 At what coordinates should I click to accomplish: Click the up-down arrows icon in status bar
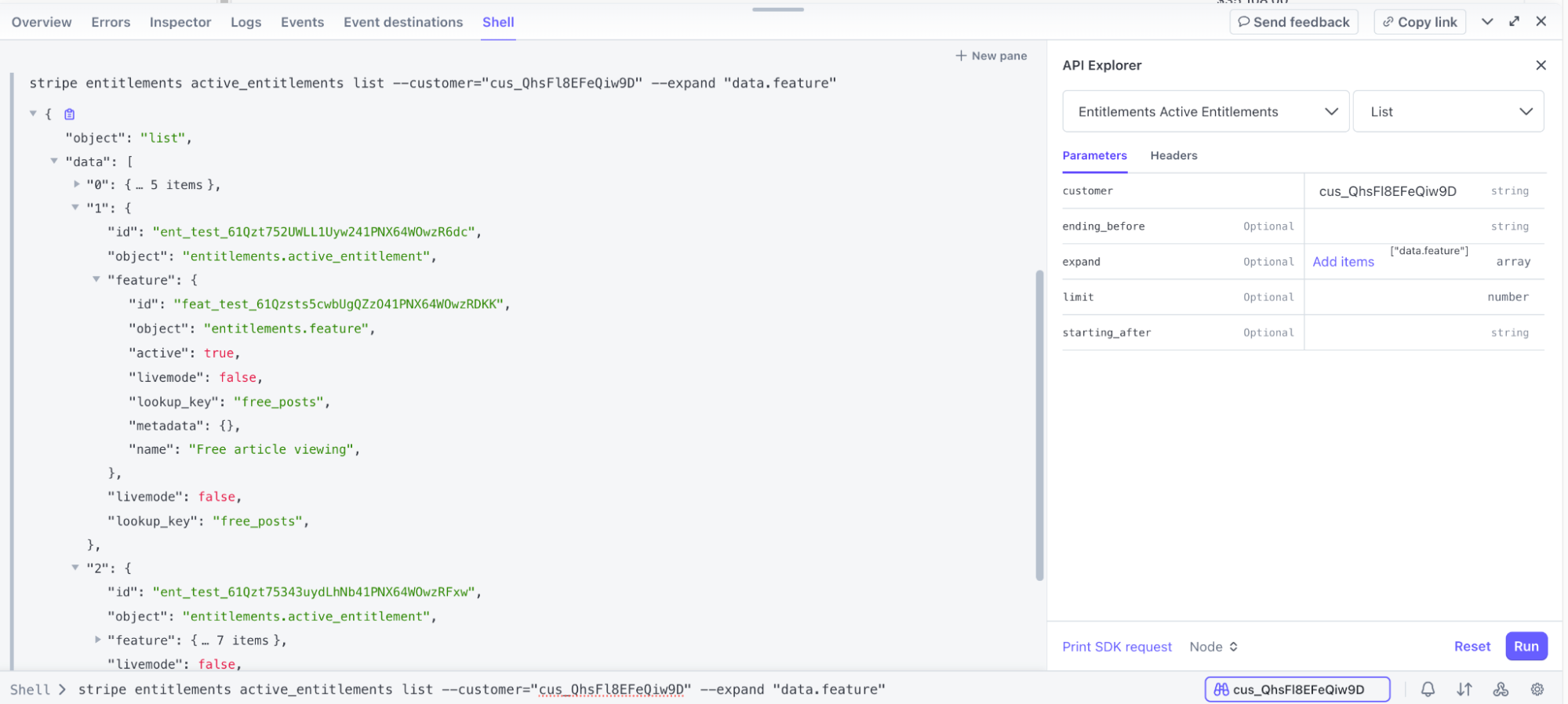coord(1464,689)
